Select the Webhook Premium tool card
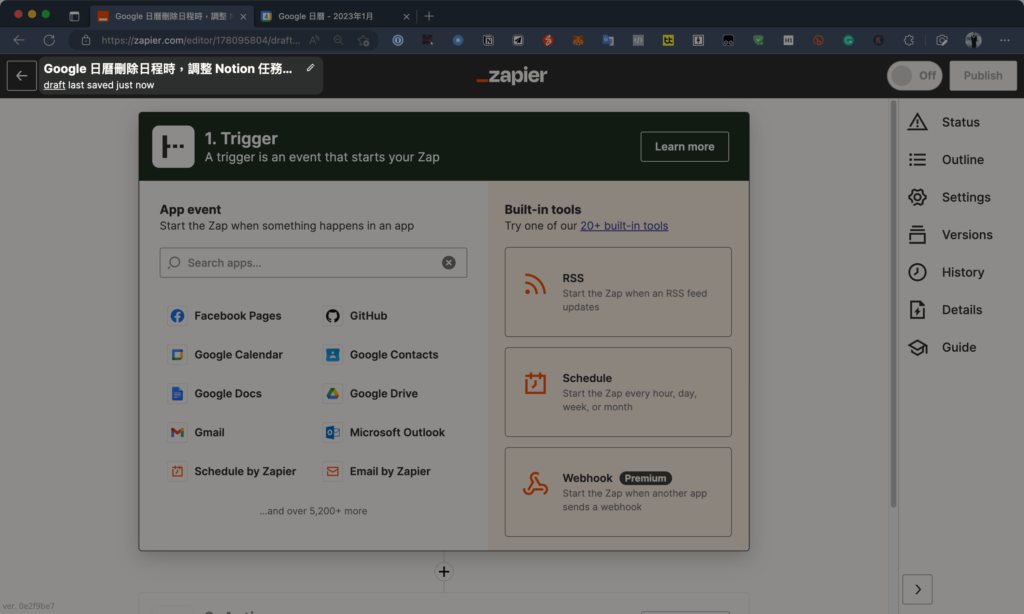The width and height of the screenshot is (1024, 614). [618, 492]
